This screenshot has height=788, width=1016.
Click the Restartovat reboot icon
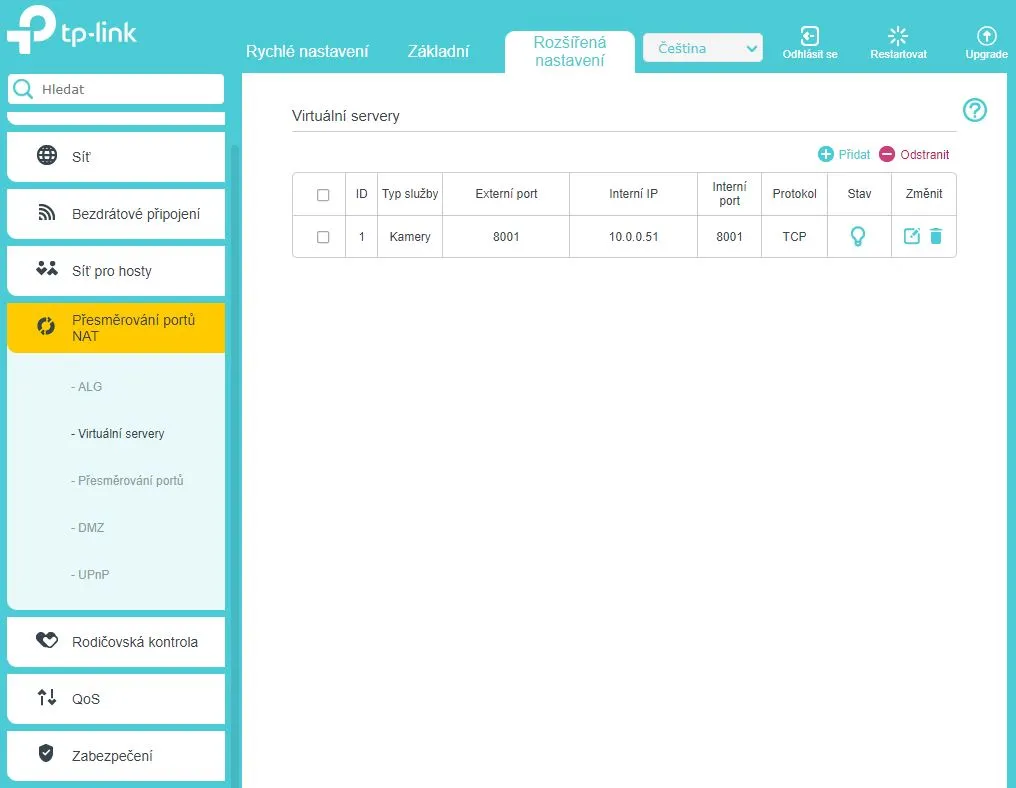coord(898,37)
